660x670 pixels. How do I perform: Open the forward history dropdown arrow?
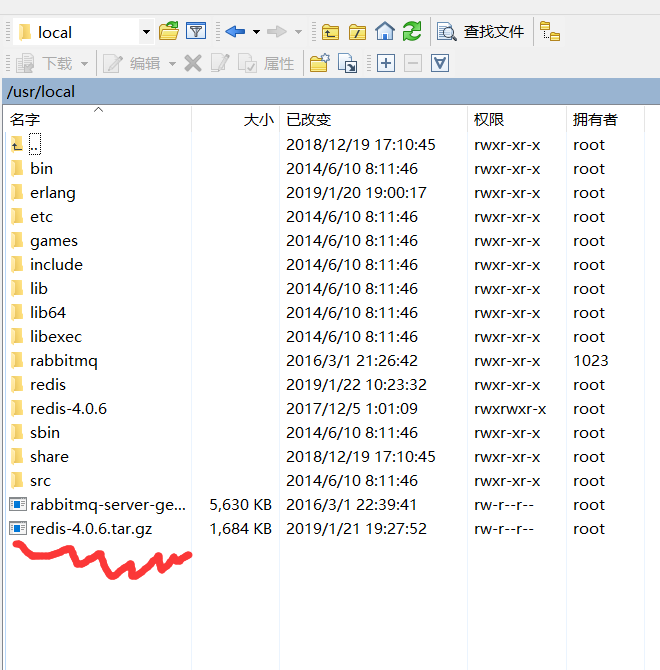[x=298, y=32]
